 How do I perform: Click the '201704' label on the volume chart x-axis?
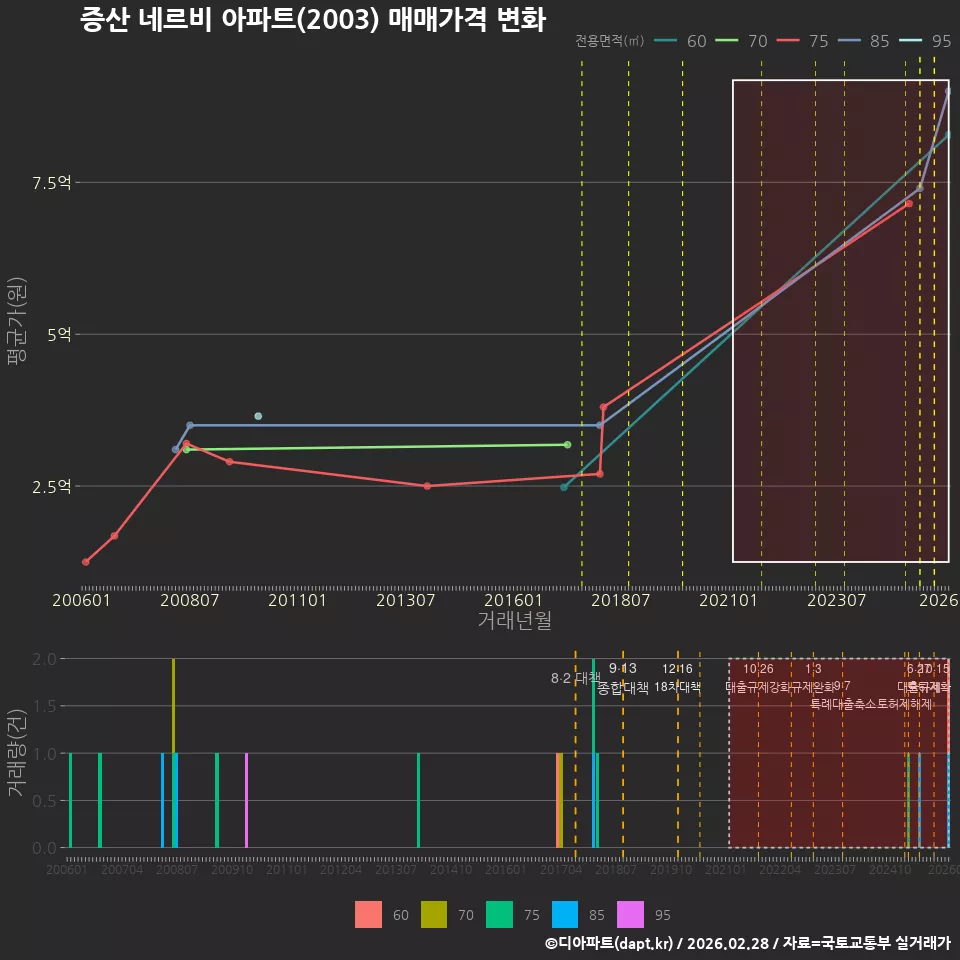click(561, 869)
